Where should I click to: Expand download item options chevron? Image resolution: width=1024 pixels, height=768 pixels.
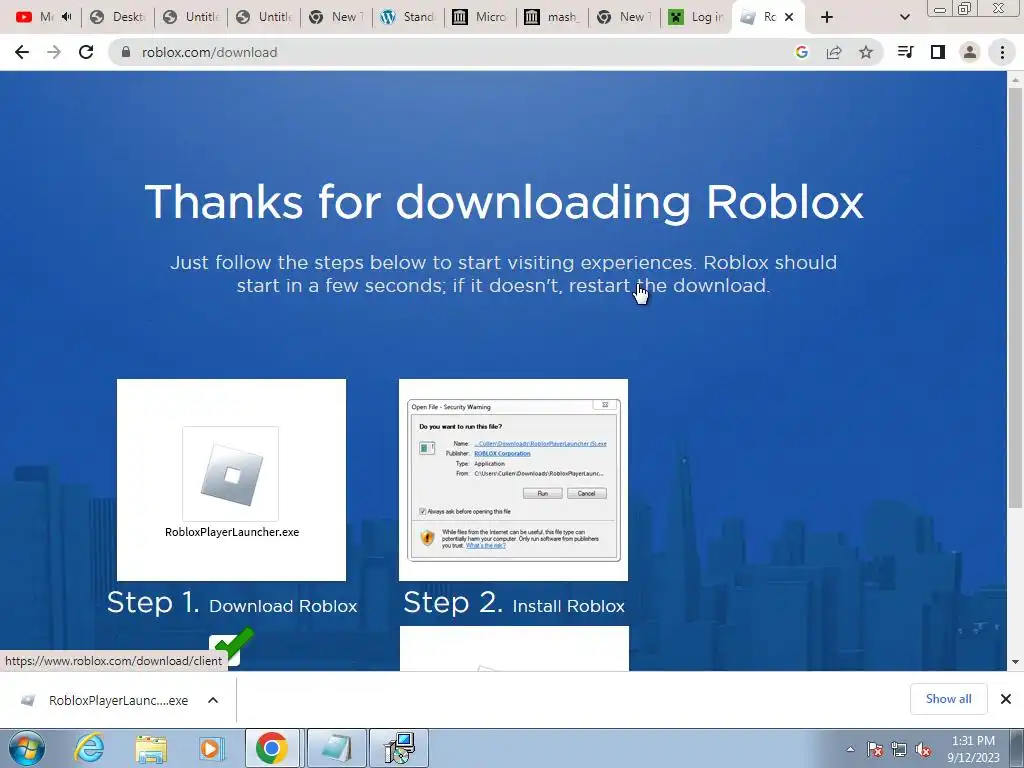pos(213,700)
